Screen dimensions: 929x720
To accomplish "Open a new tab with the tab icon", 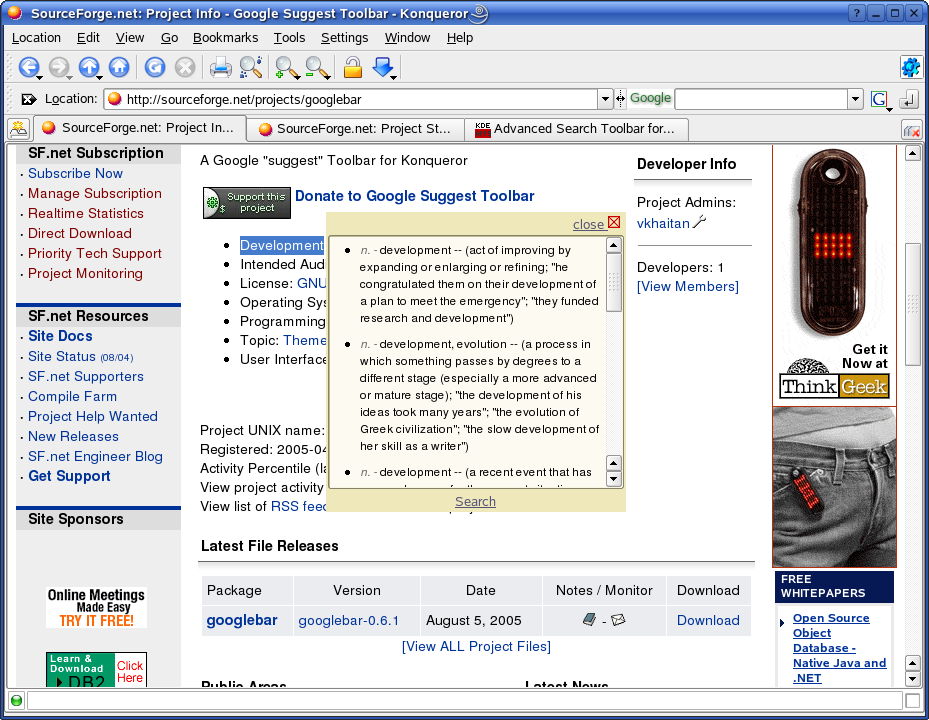I will point(18,128).
